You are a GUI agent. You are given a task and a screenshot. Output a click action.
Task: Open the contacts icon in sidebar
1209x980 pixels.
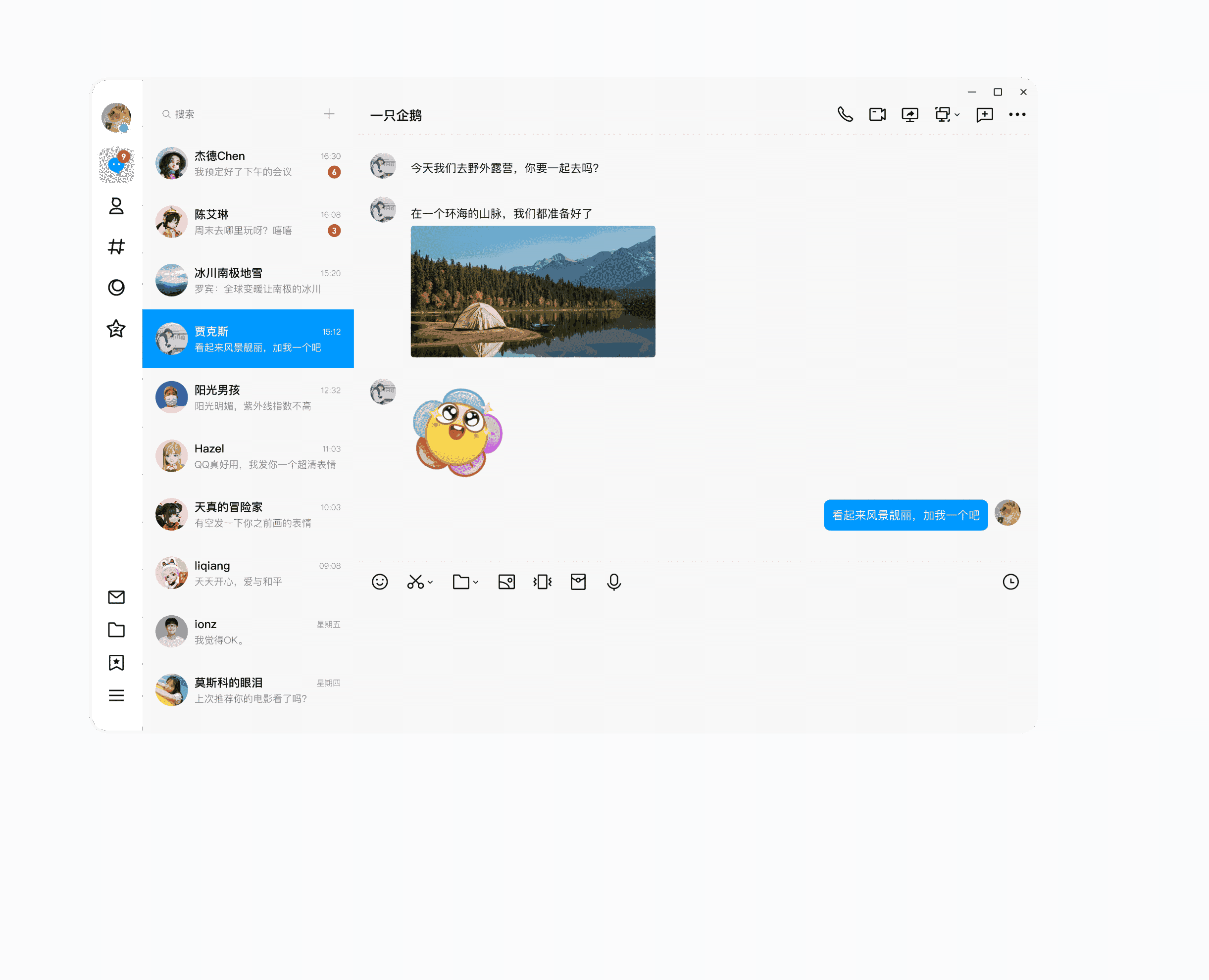click(116, 206)
